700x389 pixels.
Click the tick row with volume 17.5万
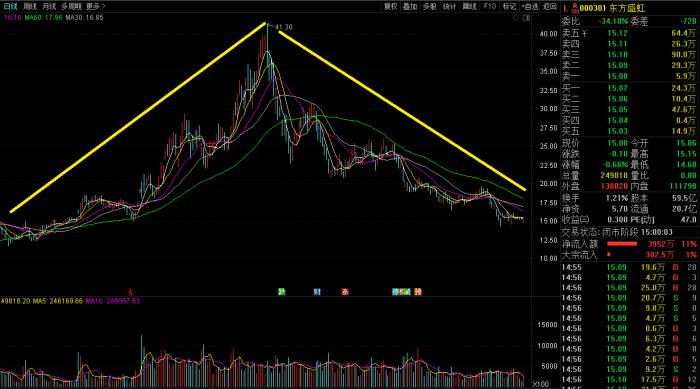(x=629, y=380)
